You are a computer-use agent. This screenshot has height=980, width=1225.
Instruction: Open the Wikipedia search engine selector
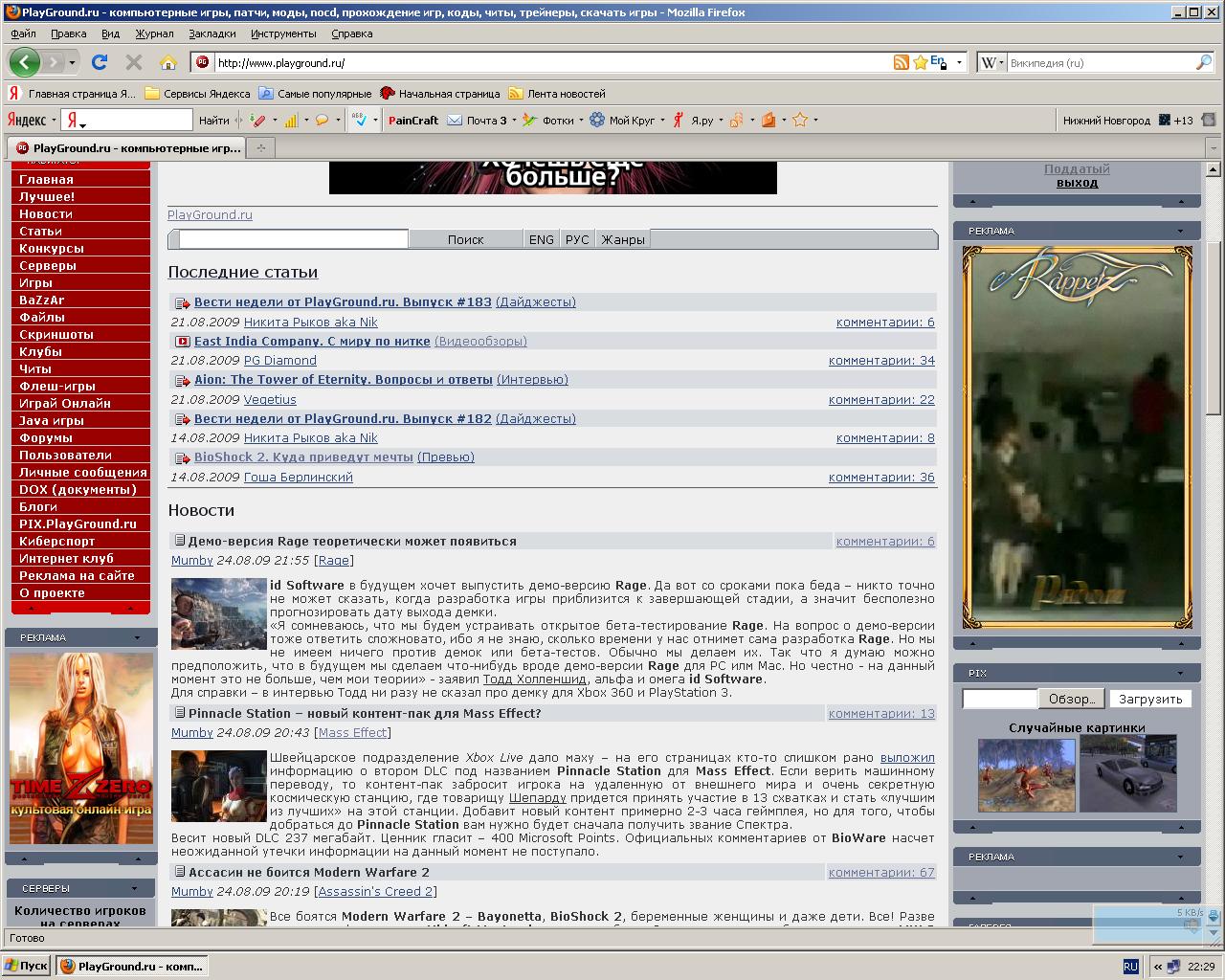pos(991,62)
